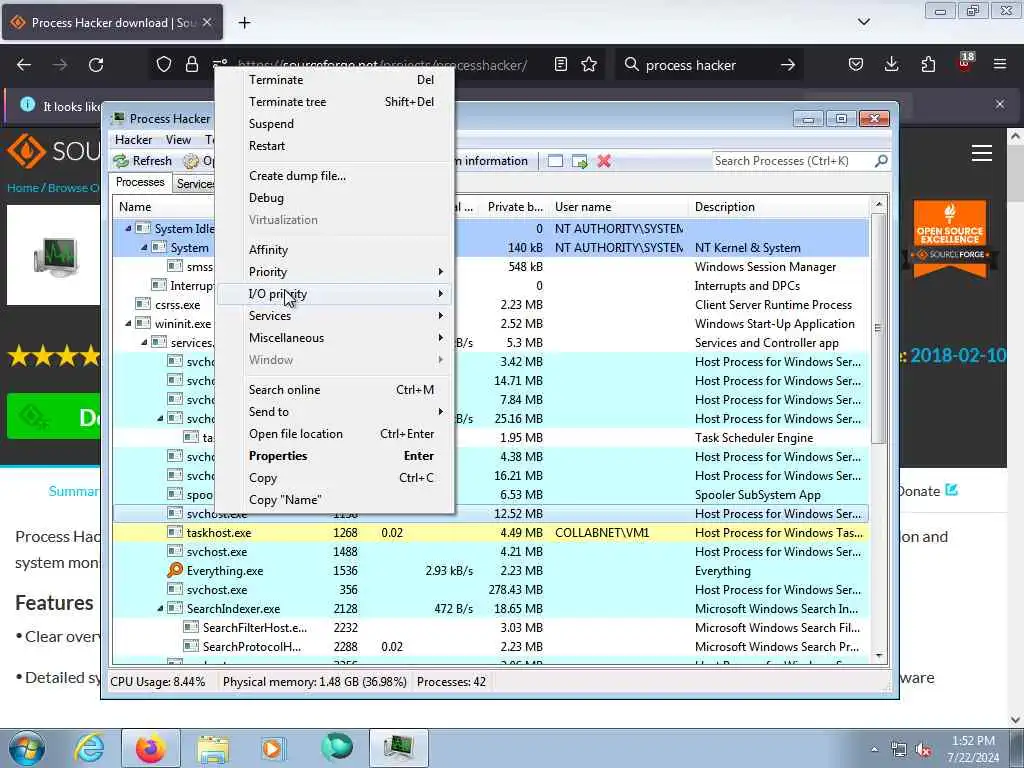Open Windows Media Player taskbar icon
The width and height of the screenshot is (1024, 768).
tap(272, 748)
